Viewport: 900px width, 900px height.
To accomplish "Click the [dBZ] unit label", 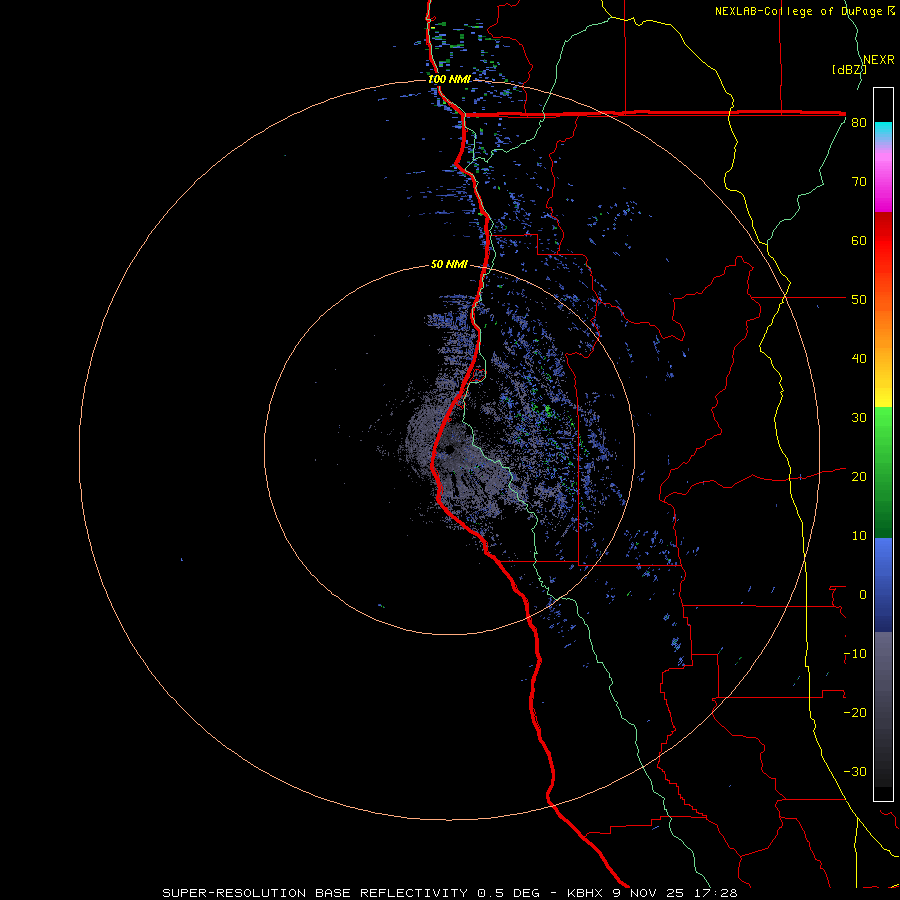I will tap(849, 69).
